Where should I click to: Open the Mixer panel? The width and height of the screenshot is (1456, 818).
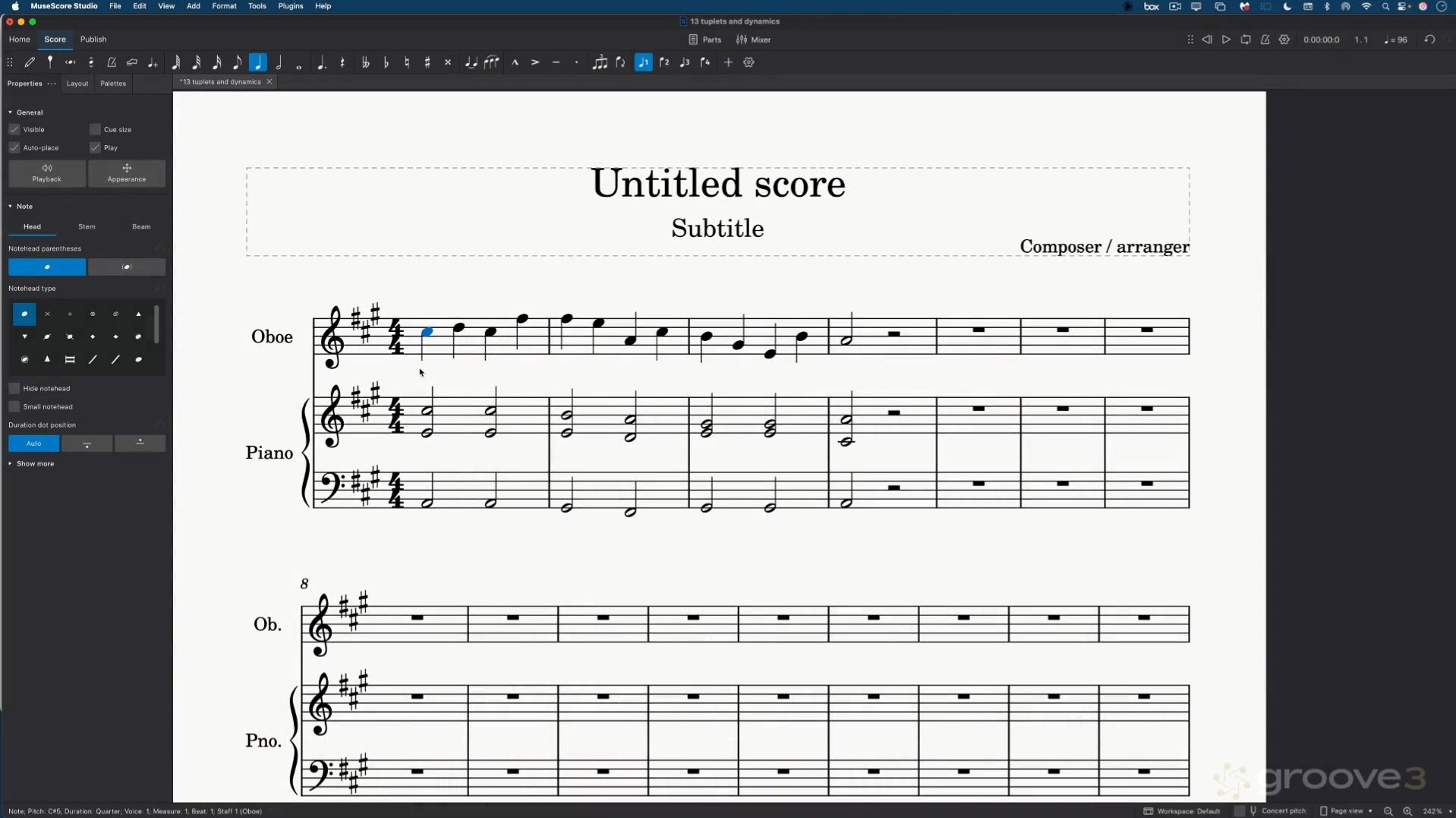(x=753, y=39)
